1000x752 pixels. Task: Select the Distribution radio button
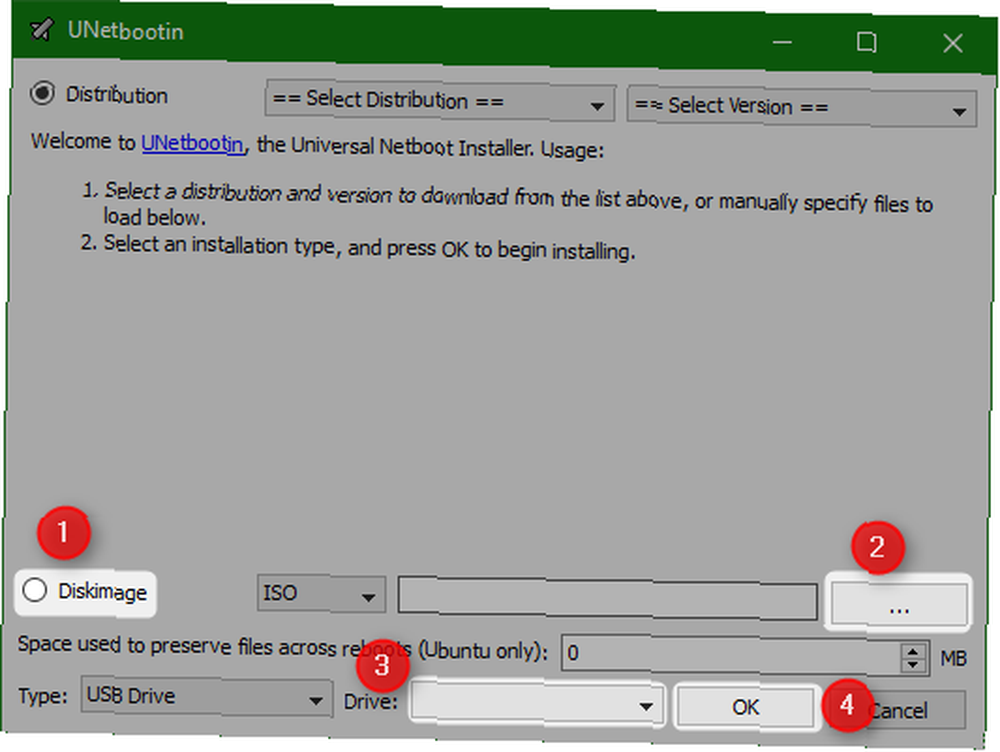(x=42, y=94)
